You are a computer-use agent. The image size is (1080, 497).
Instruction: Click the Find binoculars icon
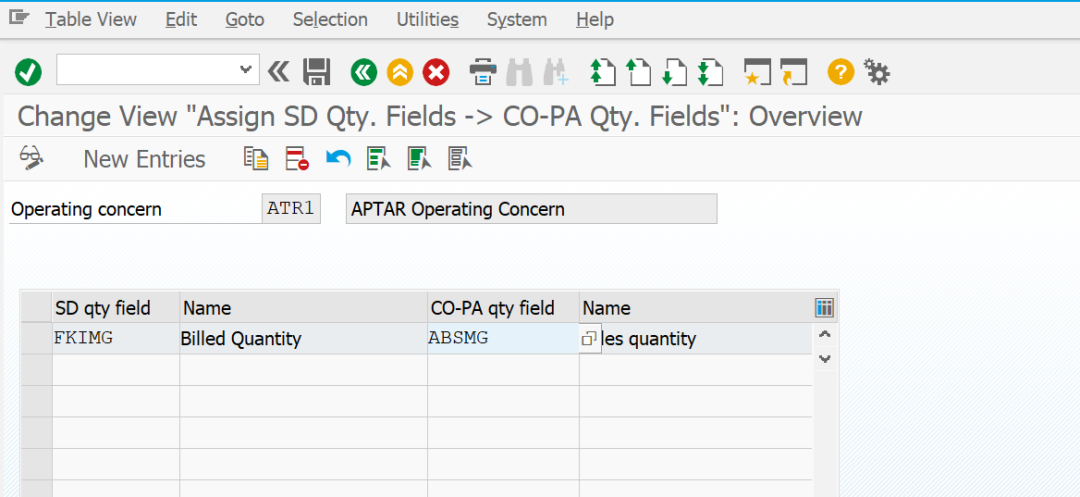[520, 72]
